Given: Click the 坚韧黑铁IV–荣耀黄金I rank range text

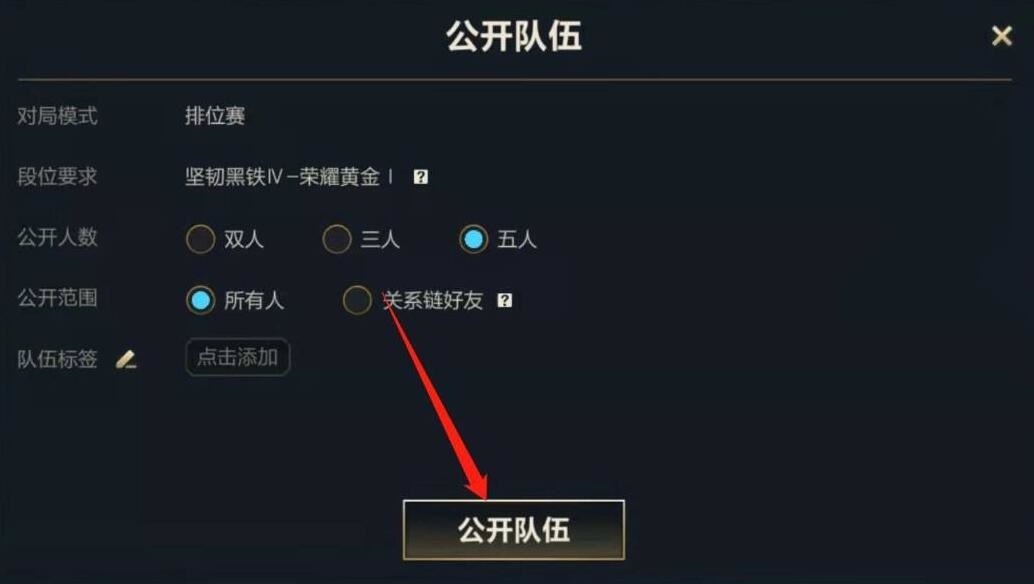Looking at the screenshot, I should (x=289, y=177).
